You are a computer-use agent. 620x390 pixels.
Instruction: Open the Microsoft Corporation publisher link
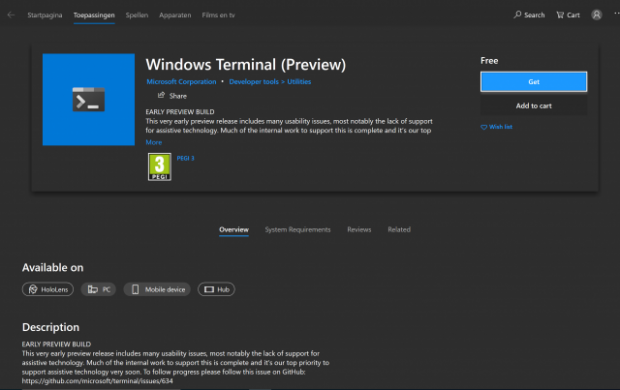[x=181, y=81]
